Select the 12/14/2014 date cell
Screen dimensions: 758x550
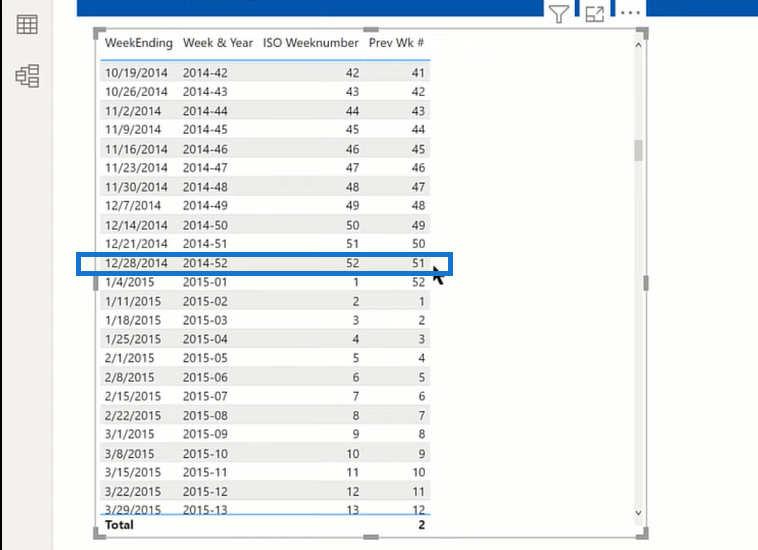(136, 225)
